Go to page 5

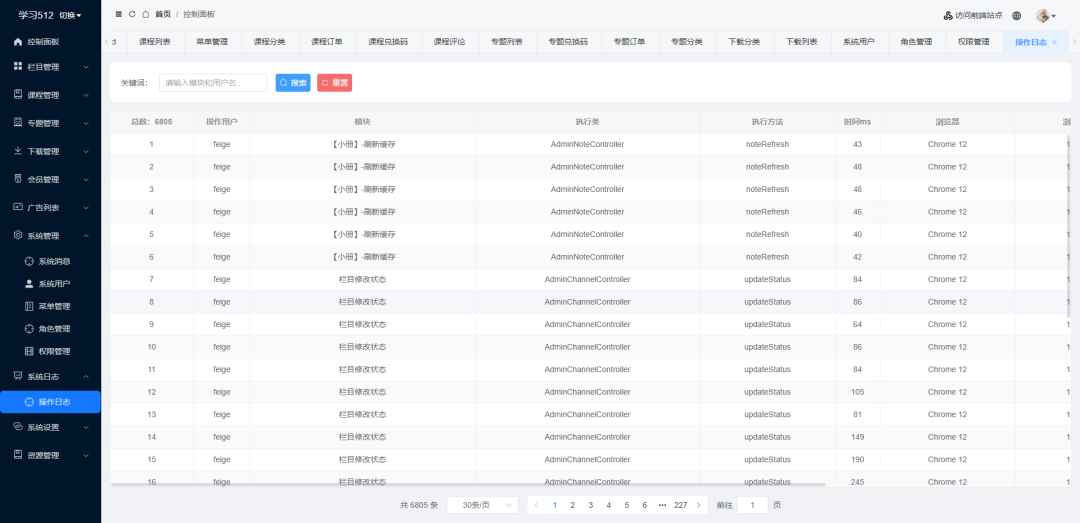click(627, 505)
